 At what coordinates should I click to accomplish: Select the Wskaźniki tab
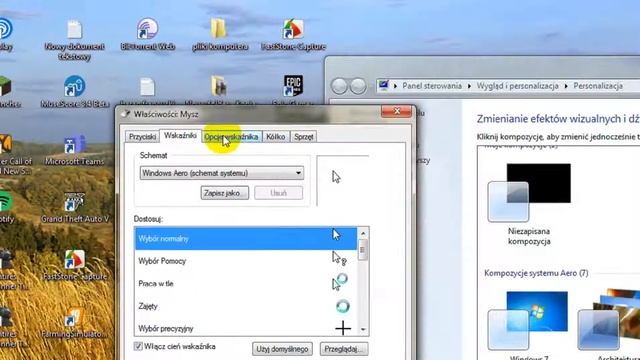pos(180,136)
